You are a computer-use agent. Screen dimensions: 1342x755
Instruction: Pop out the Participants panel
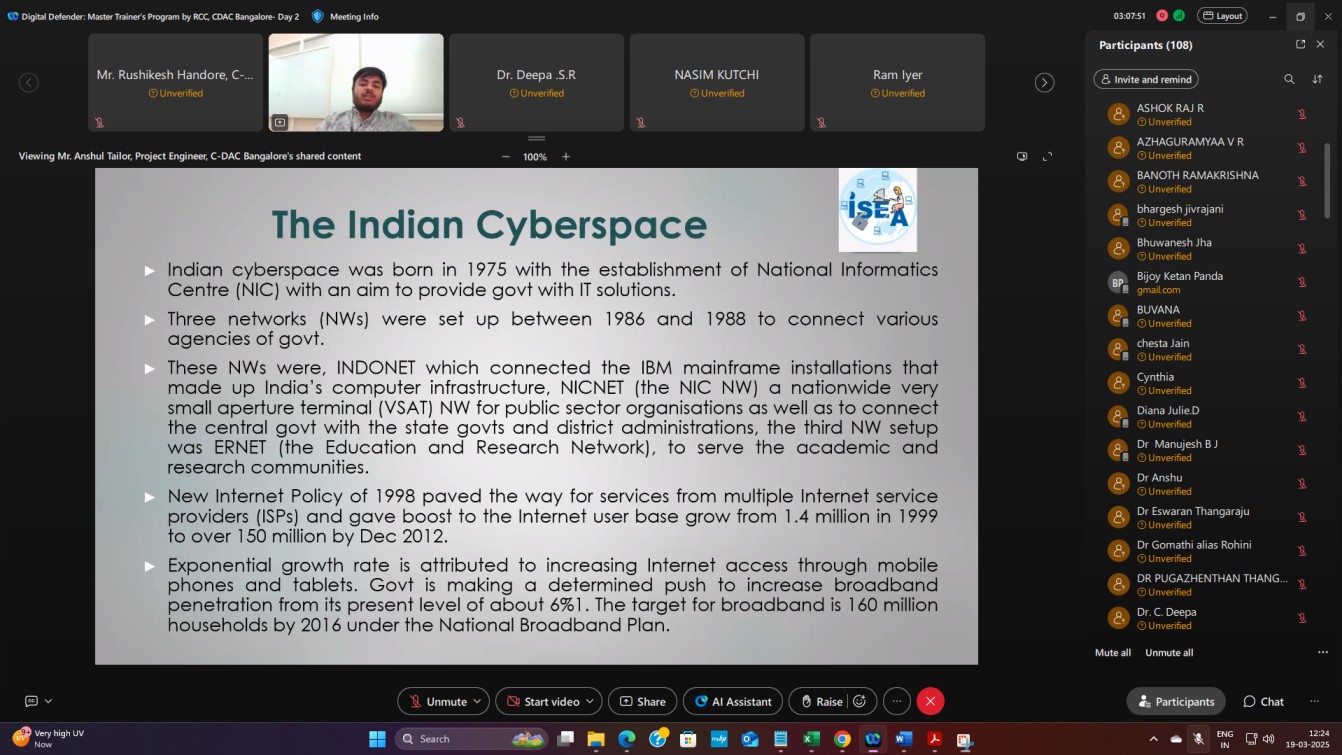1300,45
